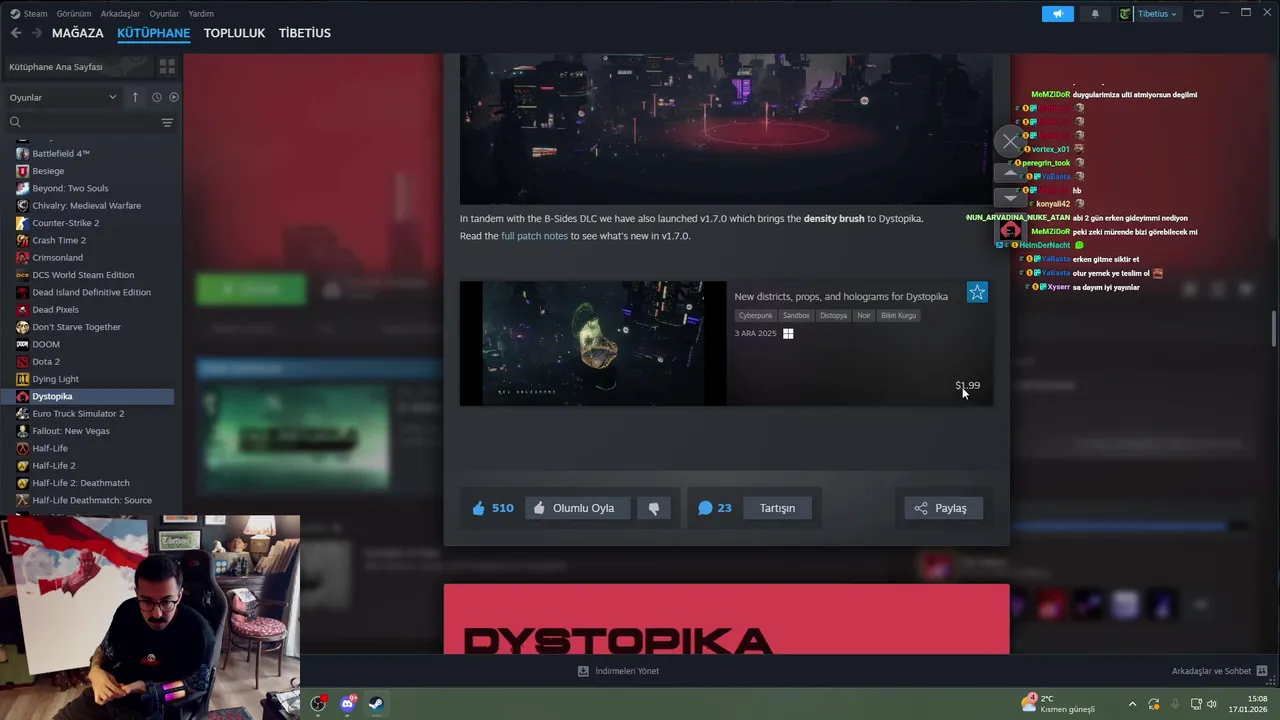Open the full patch notes link
This screenshot has width=1280, height=720.
[x=534, y=236]
